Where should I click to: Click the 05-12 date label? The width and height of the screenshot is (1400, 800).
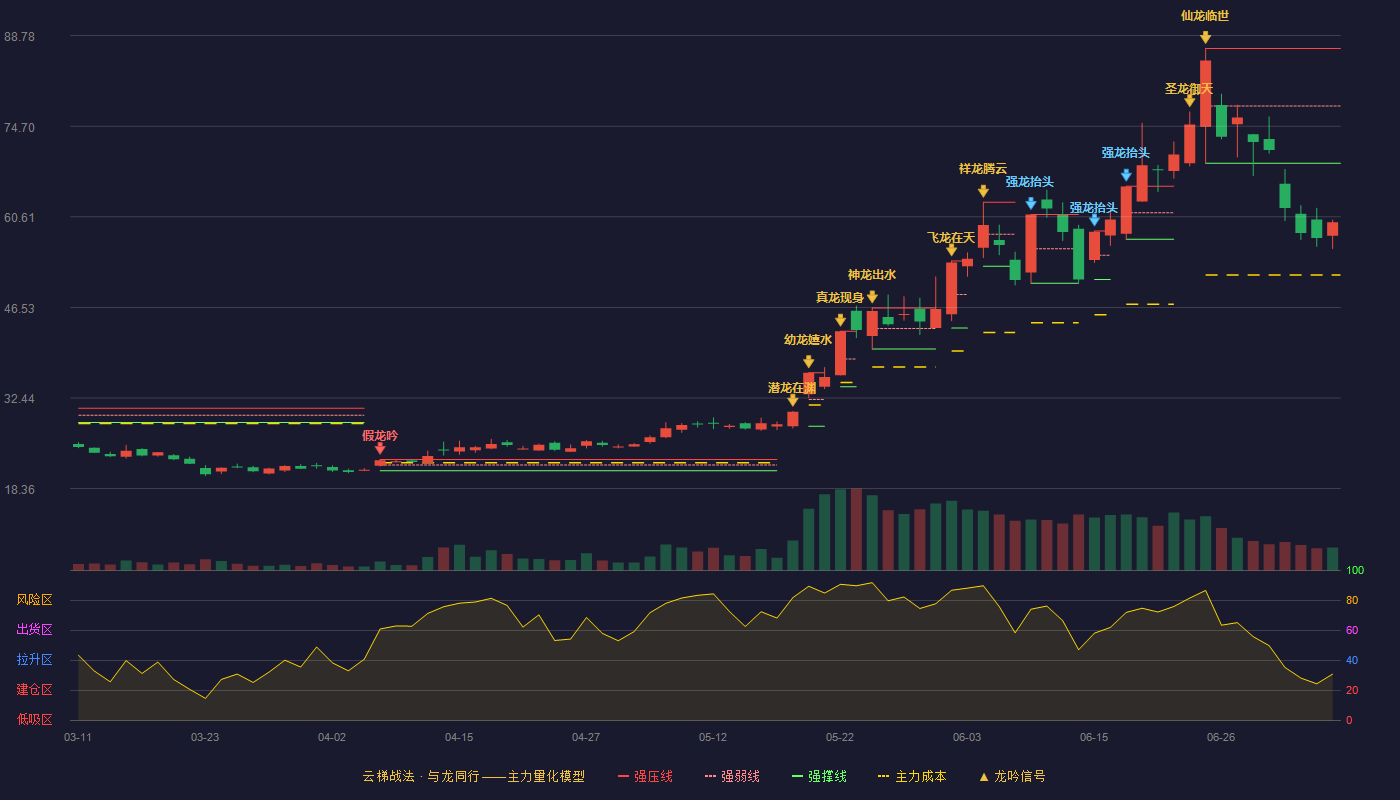click(x=713, y=737)
